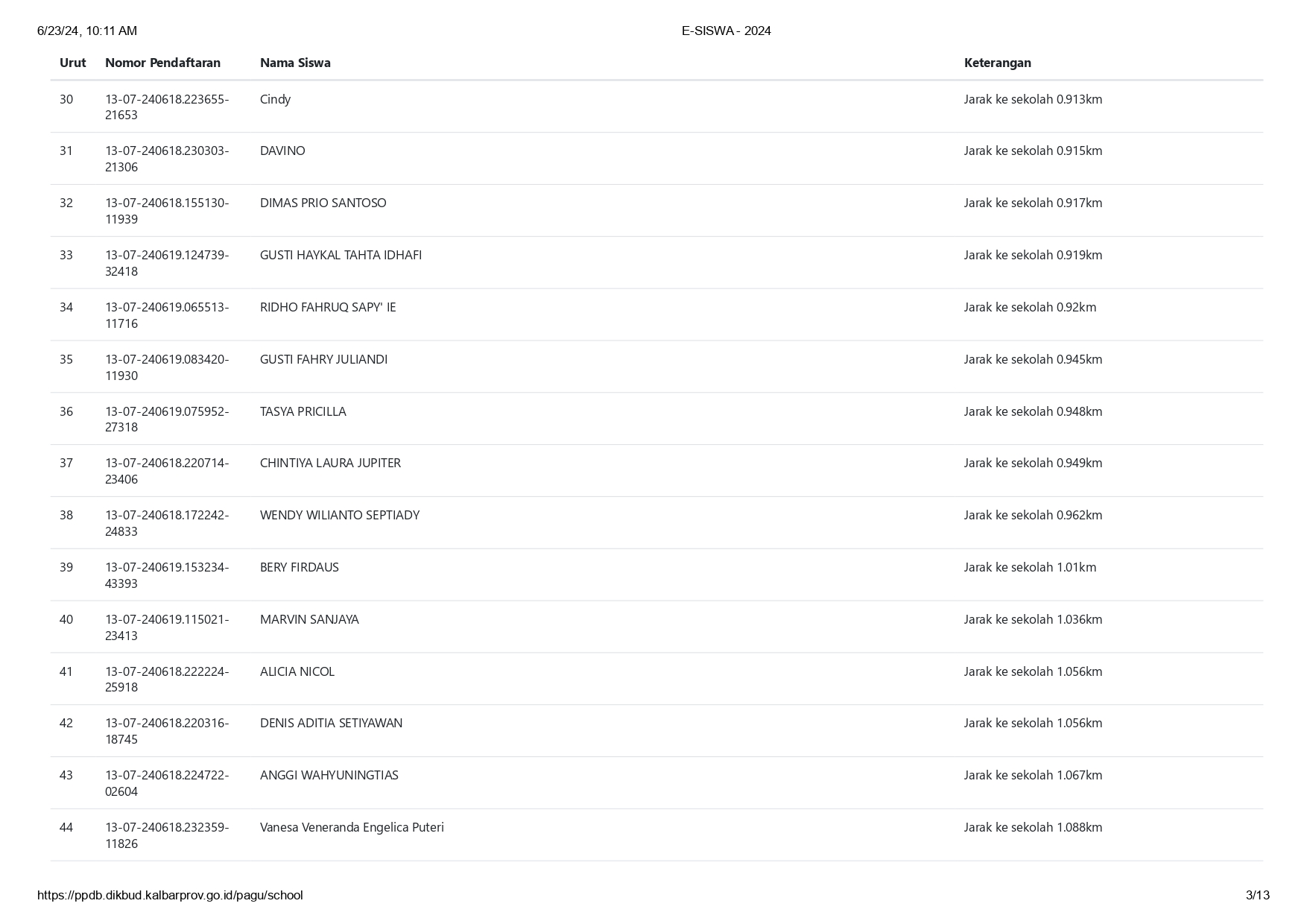Click the distance text 1.067km
Image resolution: width=1307 pixels, height=924 pixels.
coord(1033,775)
